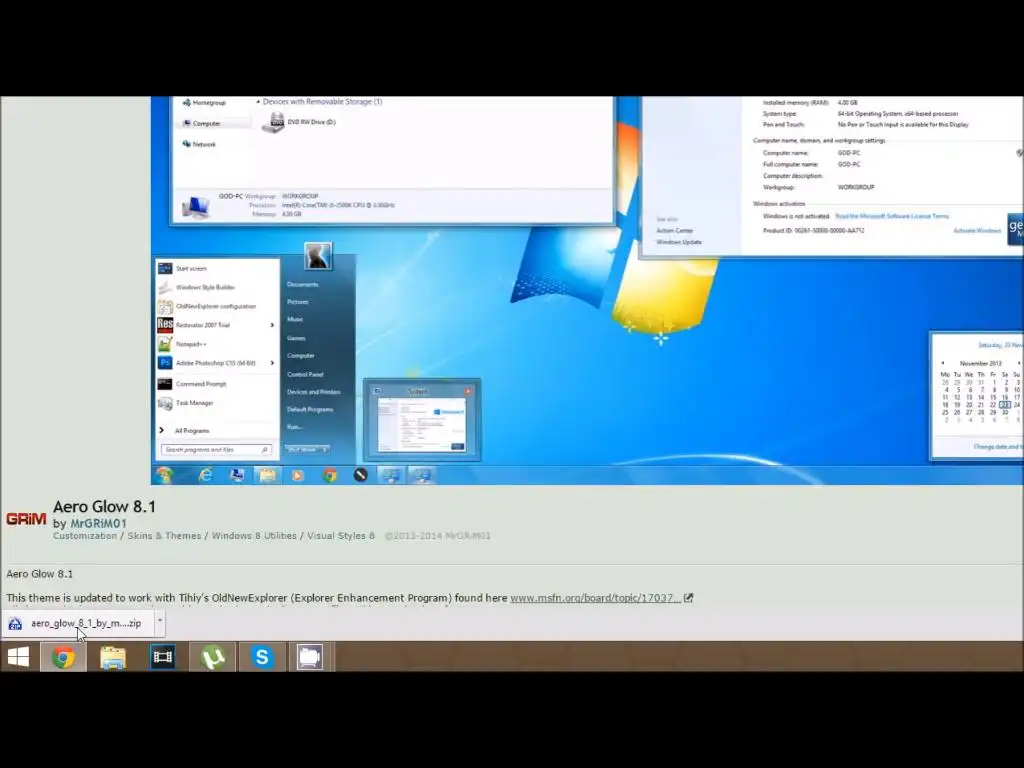Click Read the Microsoft Software License Terms link

coord(892,216)
